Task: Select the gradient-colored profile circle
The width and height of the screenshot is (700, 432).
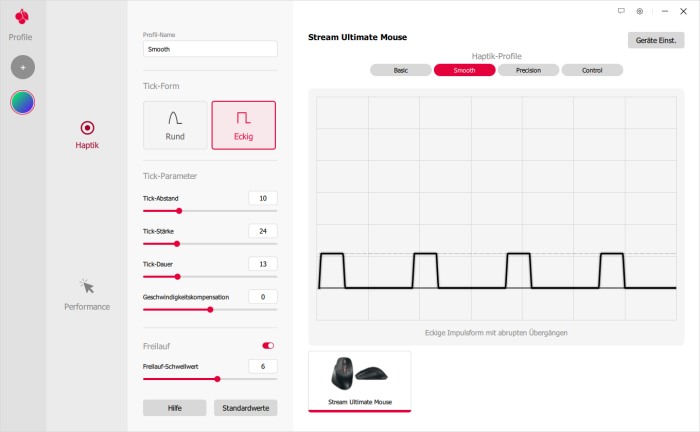Action: 22,102
